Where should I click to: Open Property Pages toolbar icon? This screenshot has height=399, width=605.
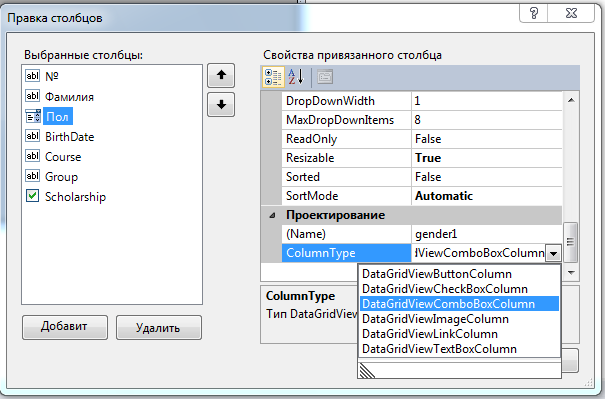click(x=325, y=77)
